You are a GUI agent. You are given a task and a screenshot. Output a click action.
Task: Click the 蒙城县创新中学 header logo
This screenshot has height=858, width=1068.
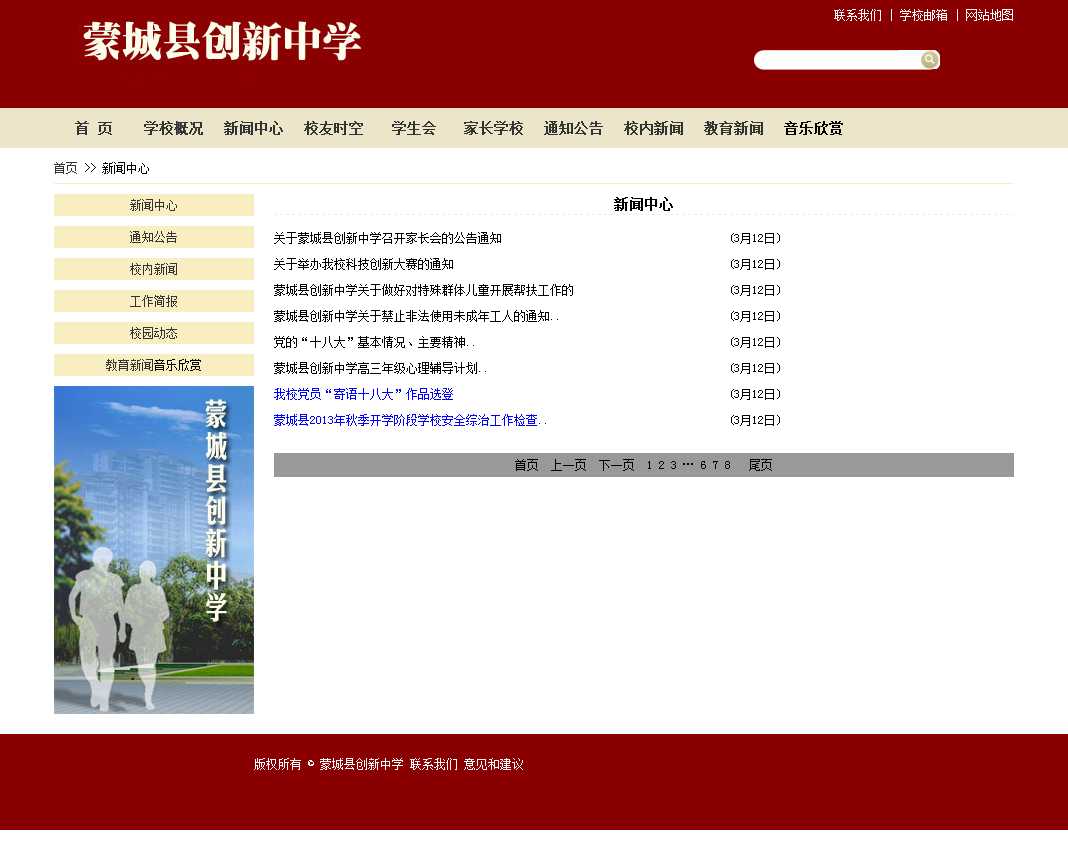(x=222, y=42)
